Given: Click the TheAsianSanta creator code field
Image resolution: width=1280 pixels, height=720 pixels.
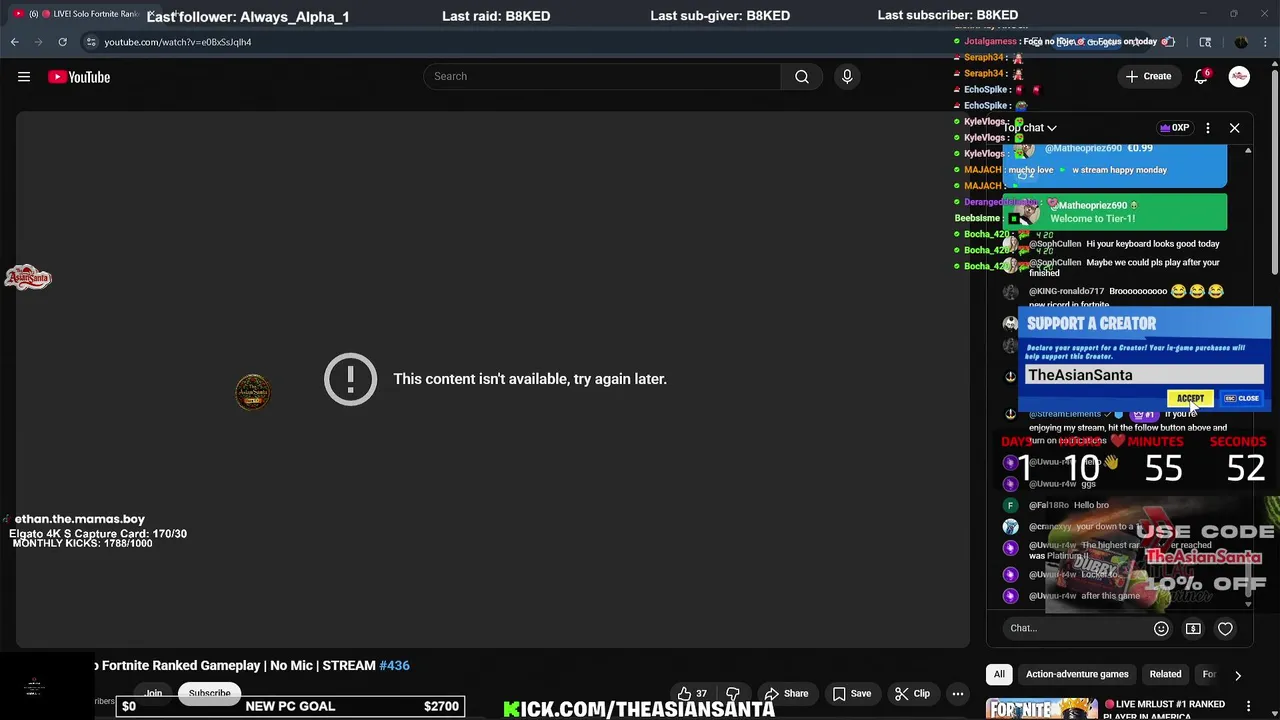Looking at the screenshot, I should pos(1144,375).
